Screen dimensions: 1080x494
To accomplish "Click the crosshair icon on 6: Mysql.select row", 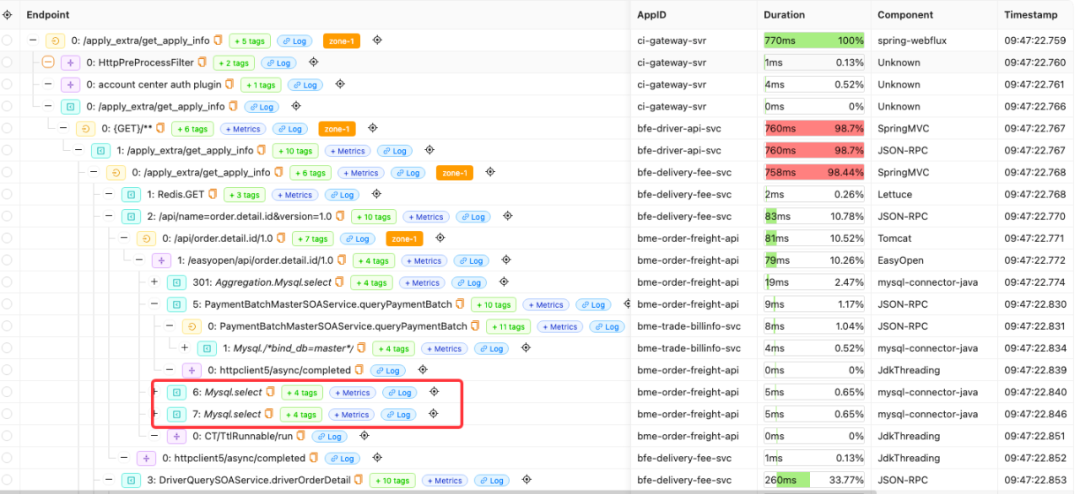I will tap(434, 392).
